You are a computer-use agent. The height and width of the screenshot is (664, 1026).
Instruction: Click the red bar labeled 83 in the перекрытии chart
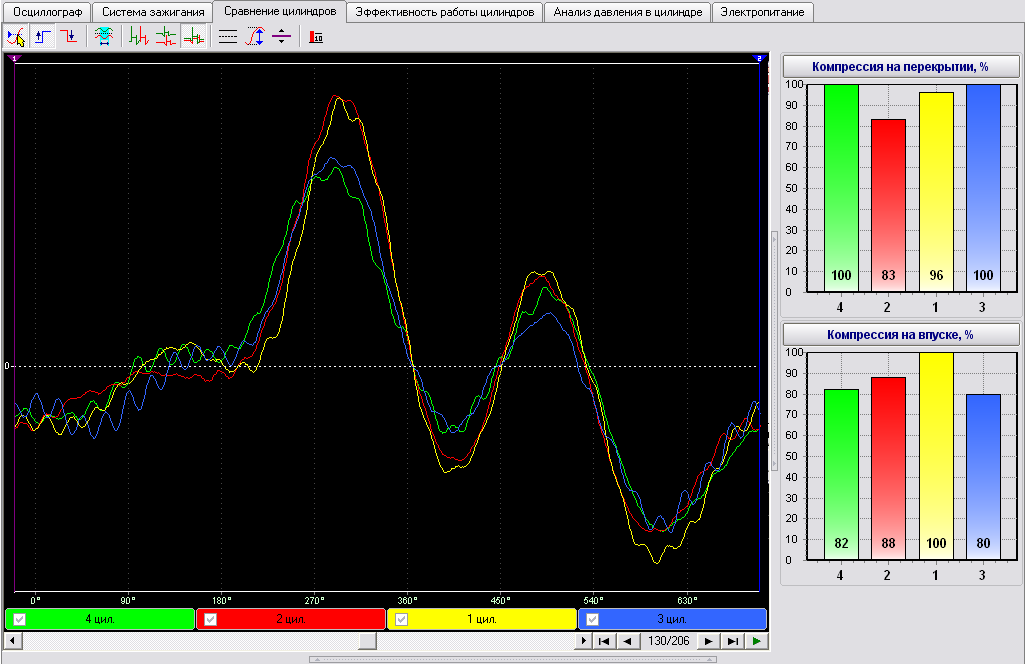tap(888, 205)
